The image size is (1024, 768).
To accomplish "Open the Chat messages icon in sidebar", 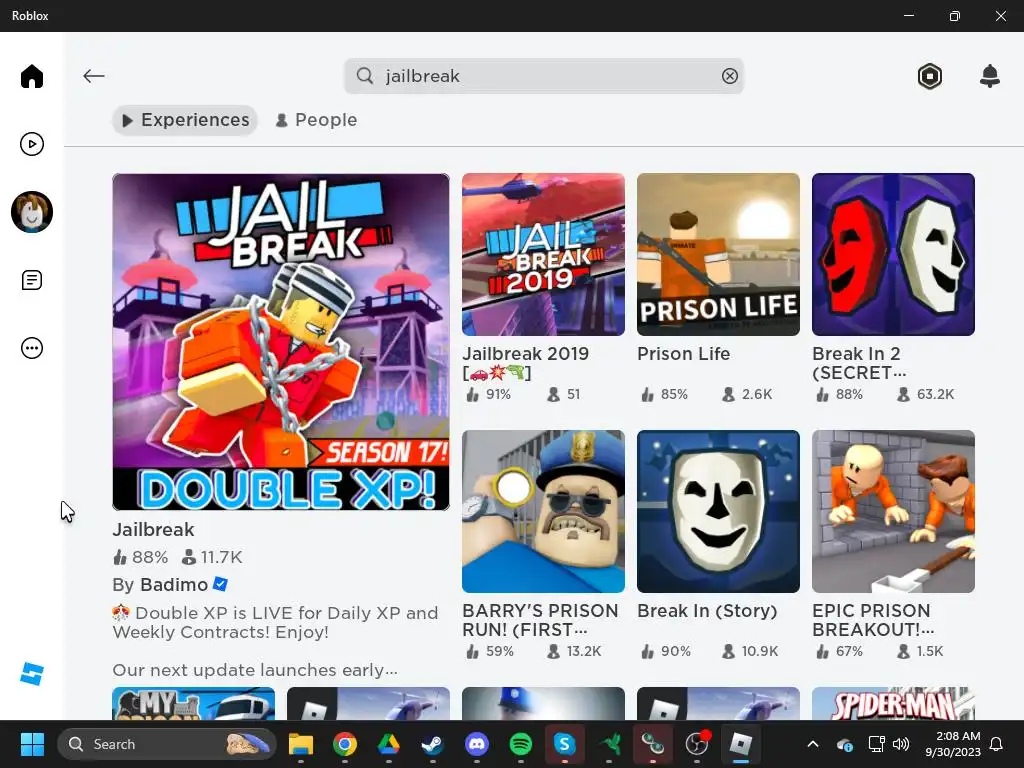I will tap(31, 280).
